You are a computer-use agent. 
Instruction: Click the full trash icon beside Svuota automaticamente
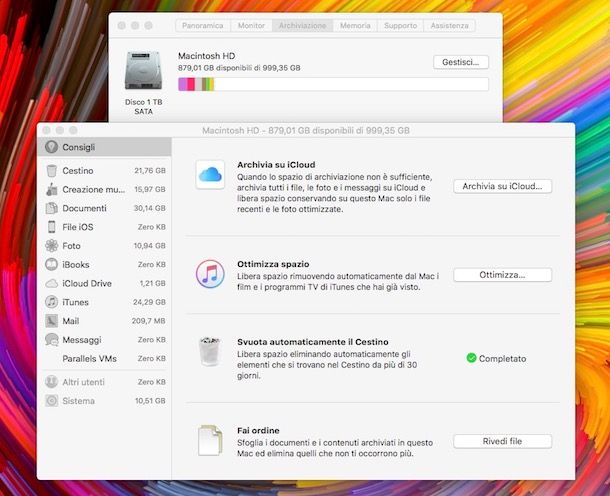[x=210, y=352]
